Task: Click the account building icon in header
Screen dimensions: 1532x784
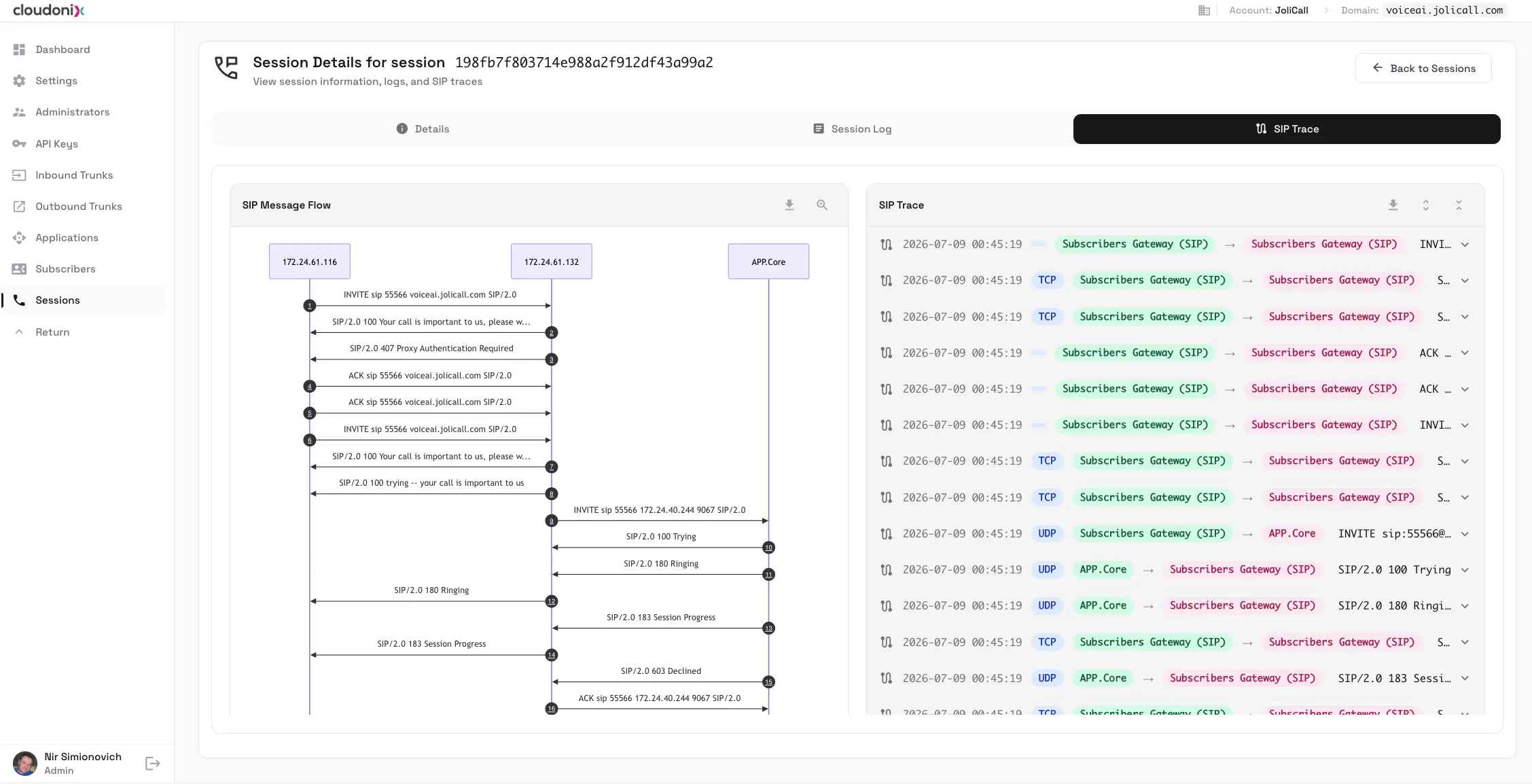Action: coord(1204,10)
